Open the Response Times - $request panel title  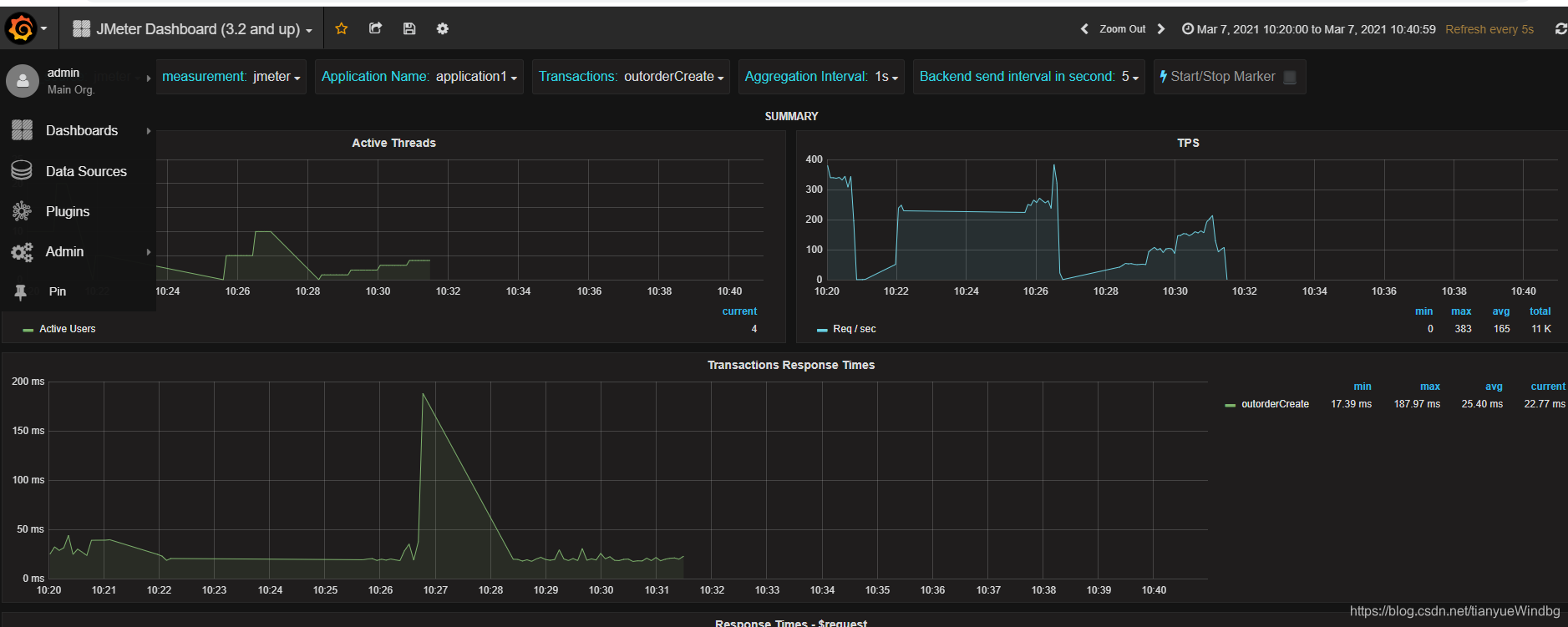point(791,623)
